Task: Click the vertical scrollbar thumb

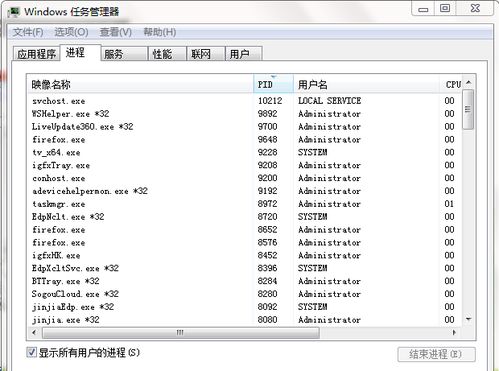Action: pyautogui.click(x=469, y=109)
